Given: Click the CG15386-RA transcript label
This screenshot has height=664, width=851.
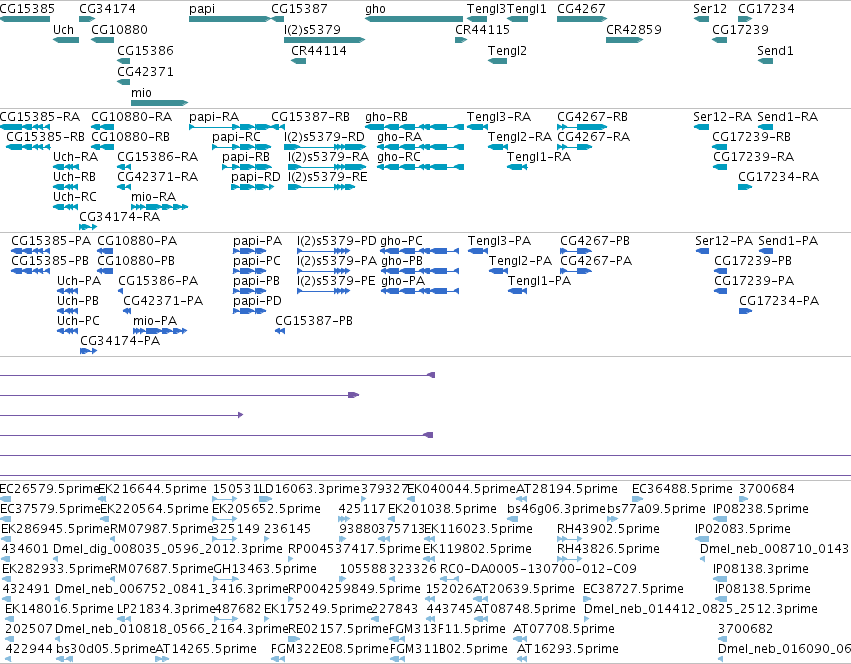Looking at the screenshot, I should pos(158,157).
